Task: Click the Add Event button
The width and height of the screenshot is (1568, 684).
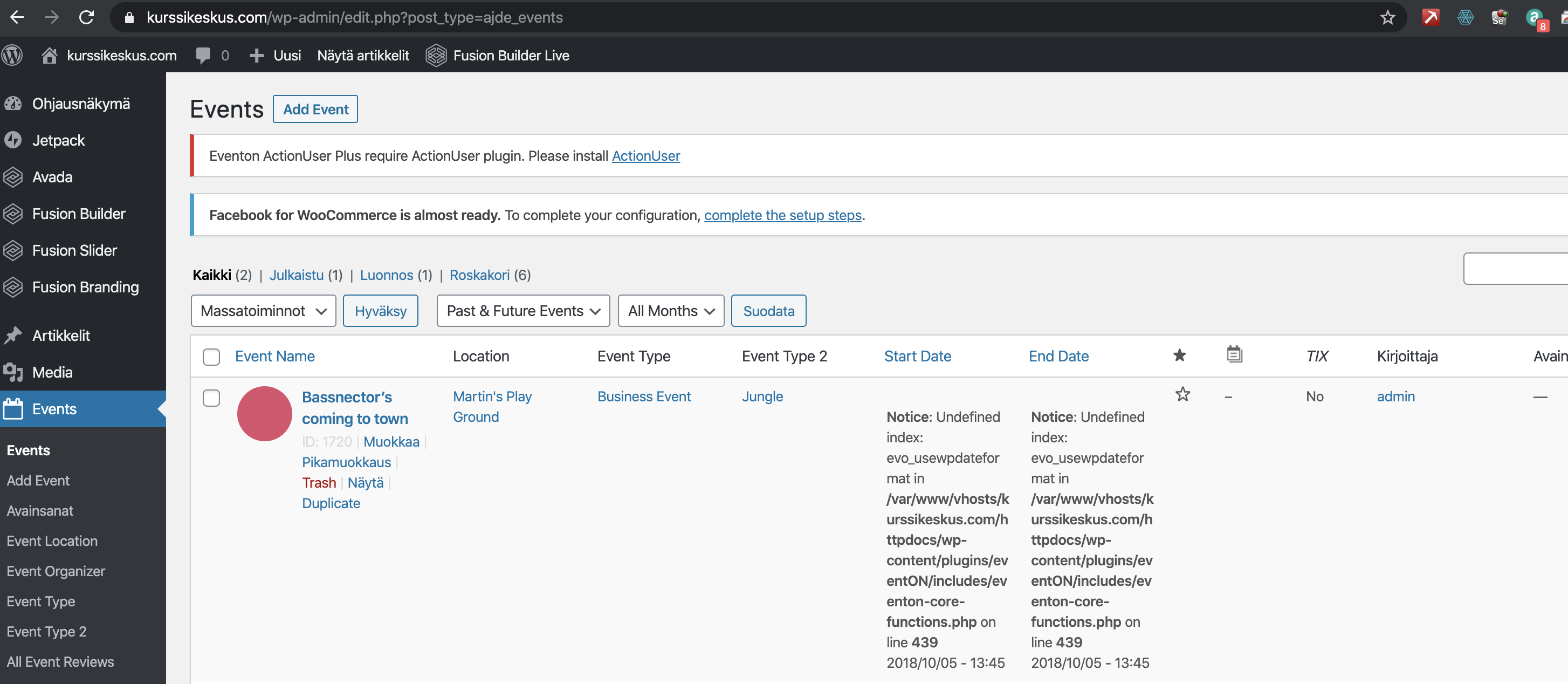Action: [315, 109]
